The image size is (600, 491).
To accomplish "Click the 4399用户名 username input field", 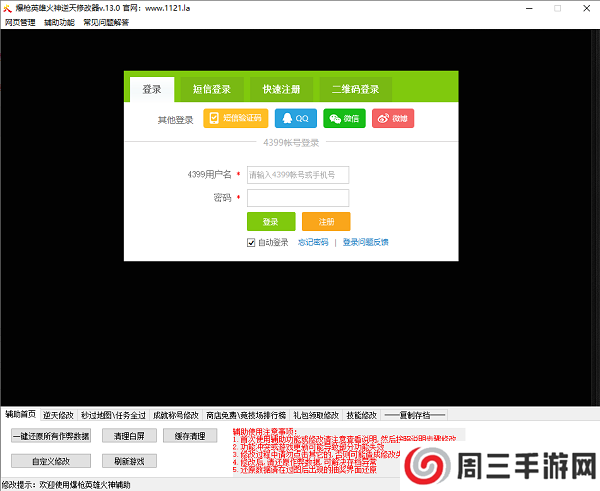I will pos(298,175).
